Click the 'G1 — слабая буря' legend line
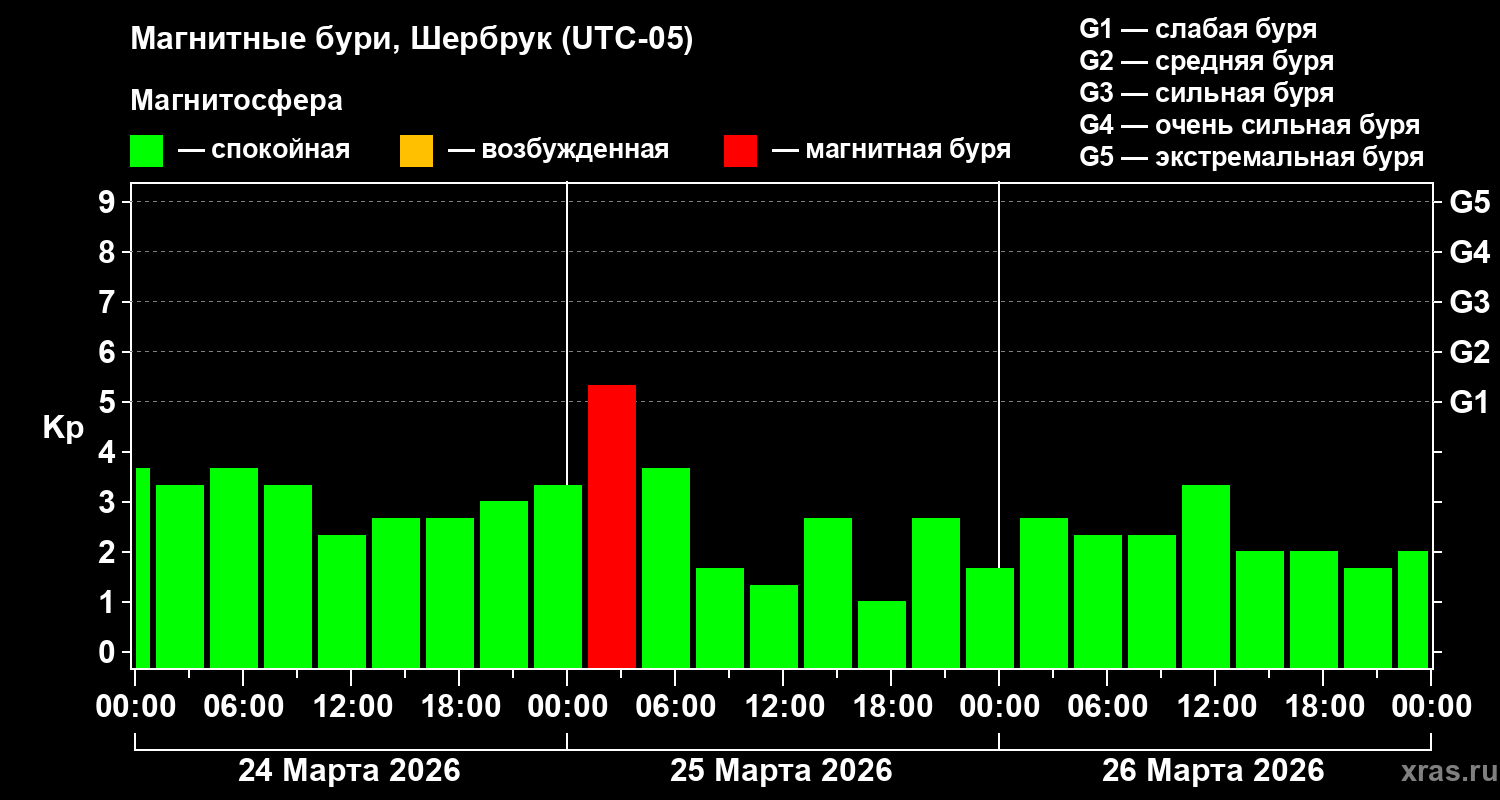This screenshot has height=800, width=1500. [1198, 29]
